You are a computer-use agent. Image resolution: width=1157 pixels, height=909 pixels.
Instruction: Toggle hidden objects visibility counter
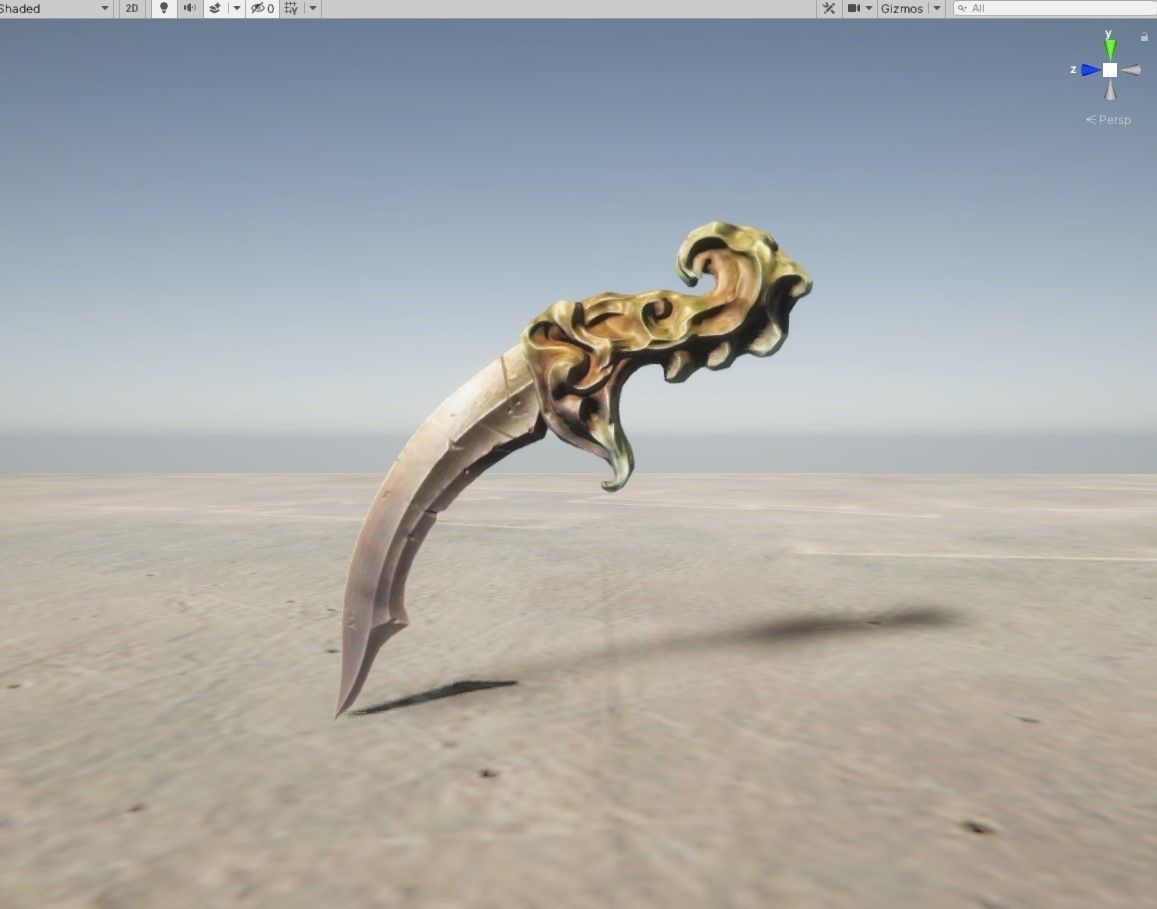click(263, 9)
